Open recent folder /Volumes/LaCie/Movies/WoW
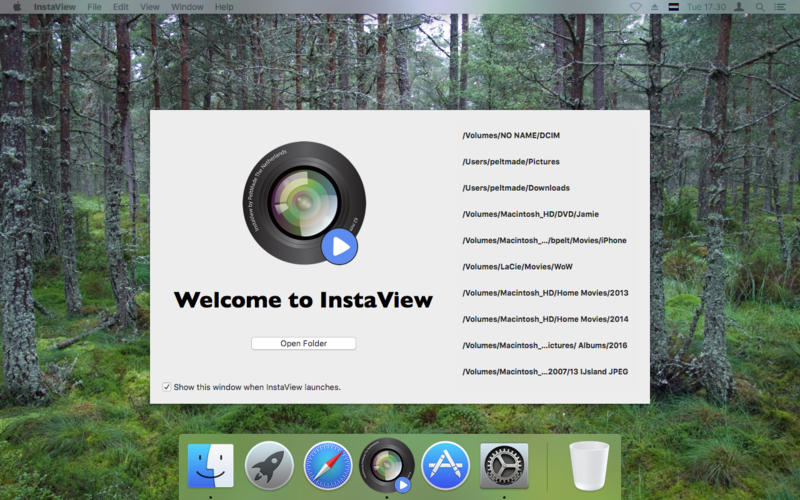Image resolution: width=800 pixels, height=500 pixels. pyautogui.click(x=519, y=266)
